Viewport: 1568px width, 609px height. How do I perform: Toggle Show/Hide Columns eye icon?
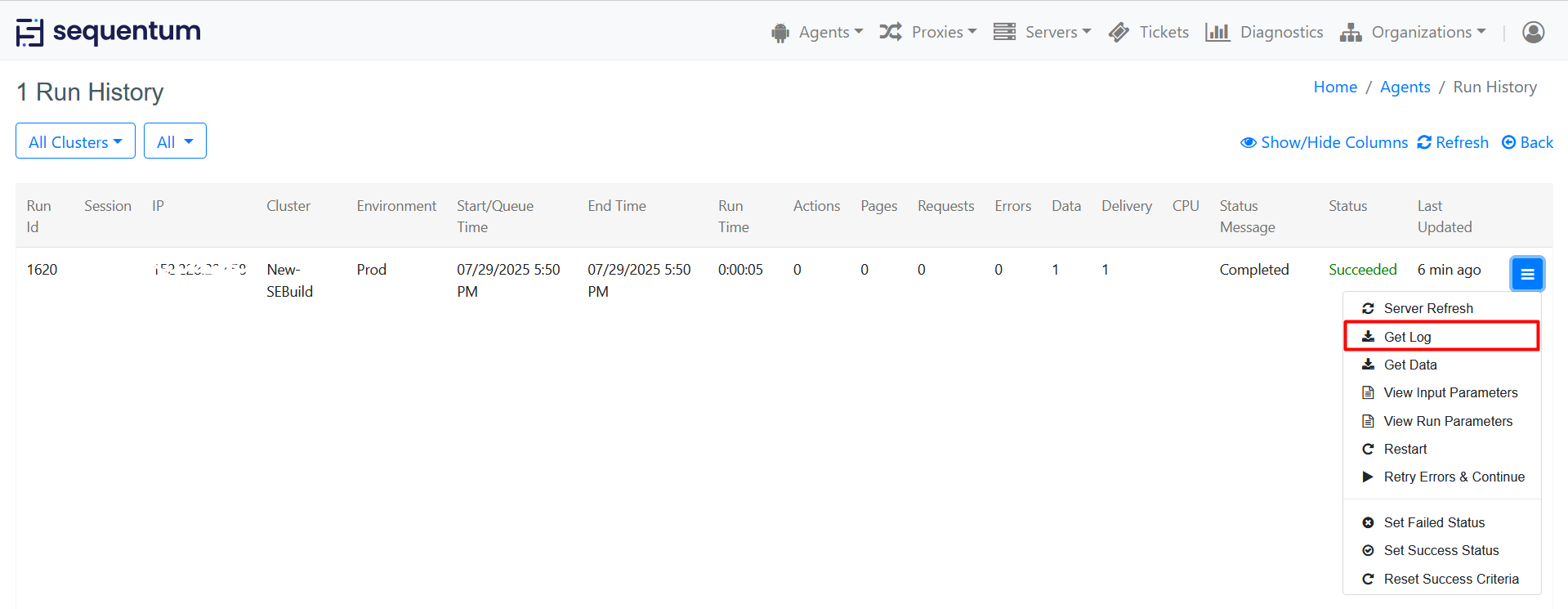pos(1248,142)
